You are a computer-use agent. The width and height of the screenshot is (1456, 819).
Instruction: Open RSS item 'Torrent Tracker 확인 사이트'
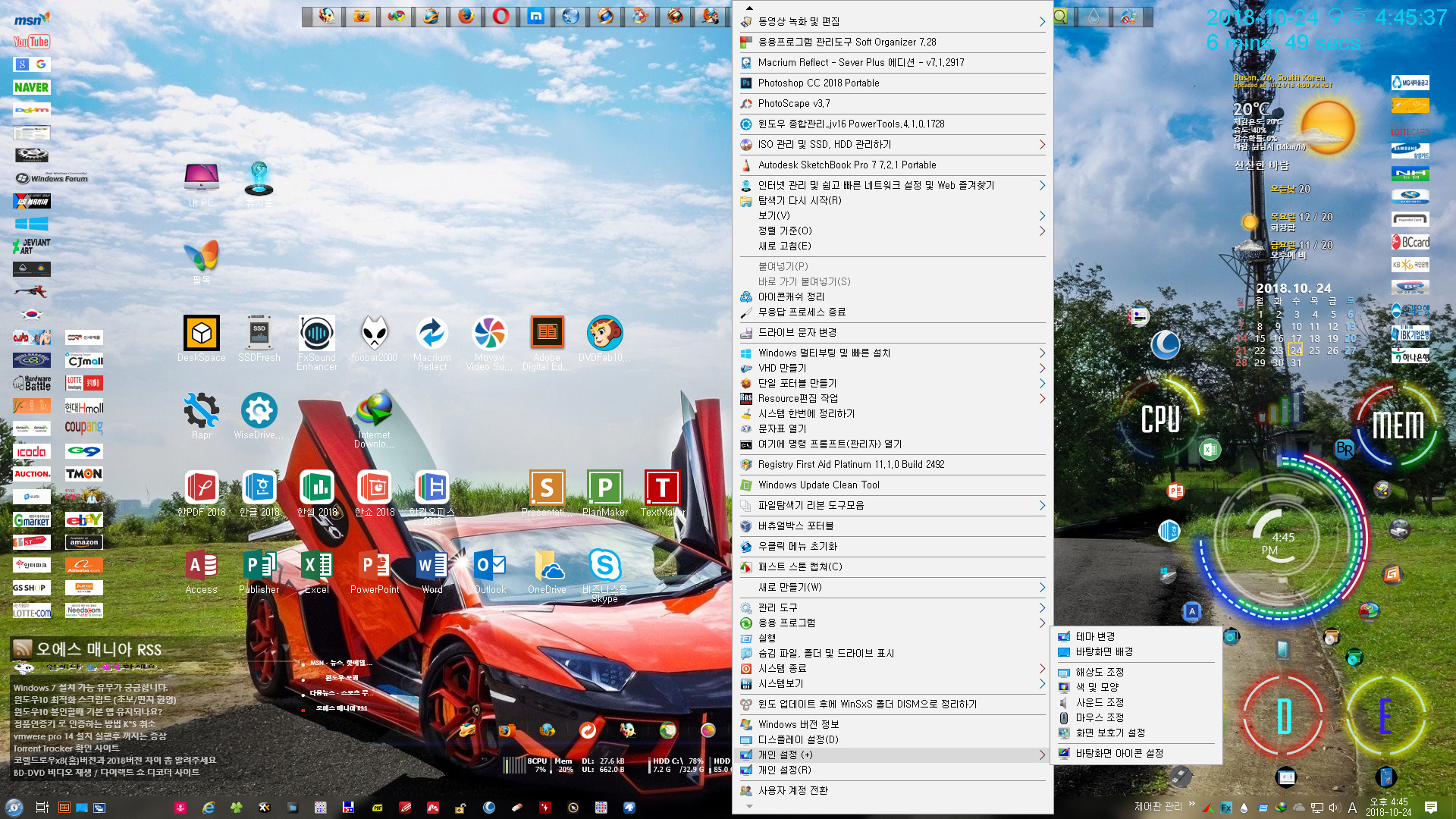[x=67, y=748]
